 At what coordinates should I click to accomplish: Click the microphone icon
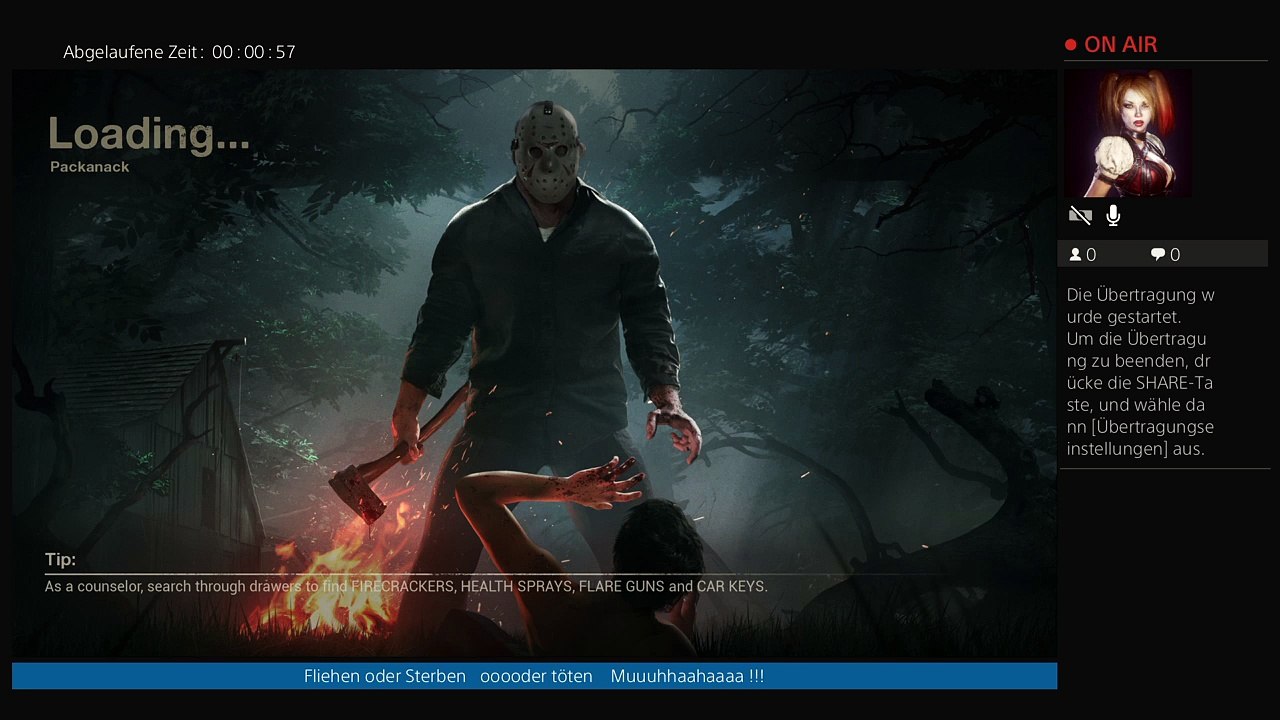pos(1113,215)
